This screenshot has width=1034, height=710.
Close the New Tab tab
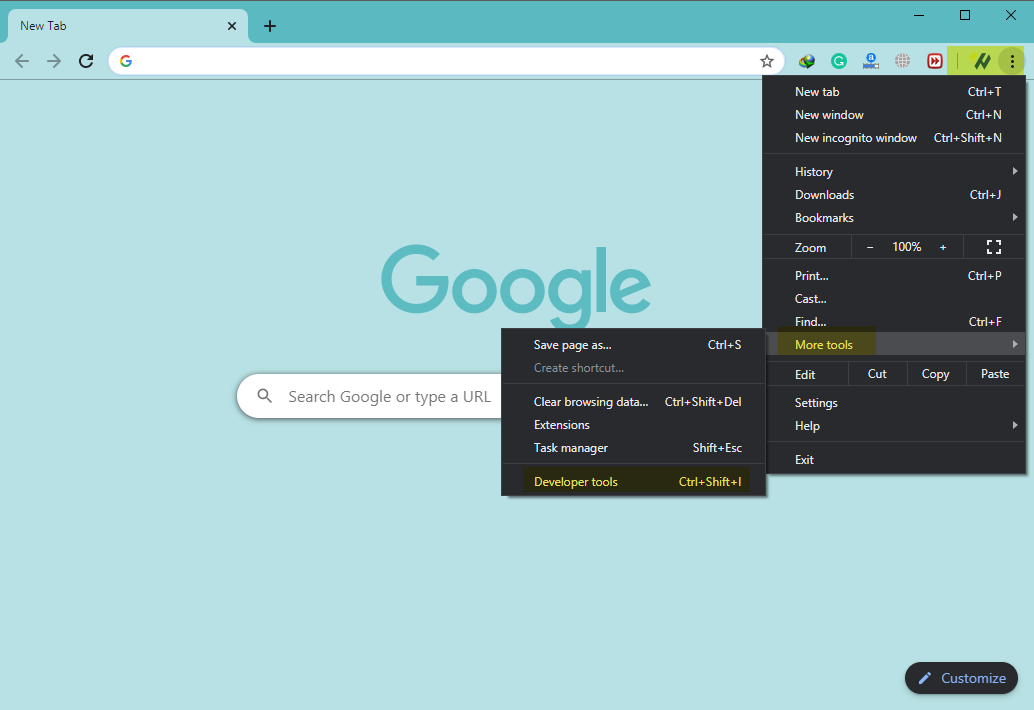tap(231, 26)
